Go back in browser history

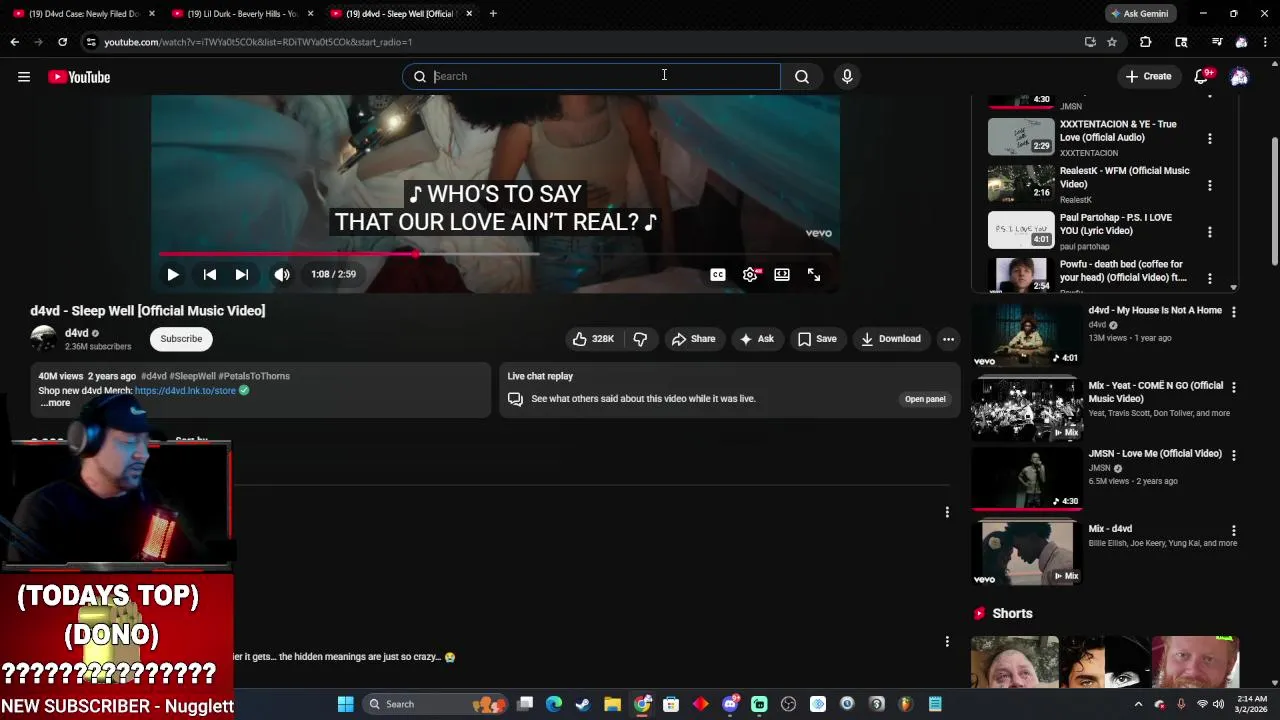[14, 42]
